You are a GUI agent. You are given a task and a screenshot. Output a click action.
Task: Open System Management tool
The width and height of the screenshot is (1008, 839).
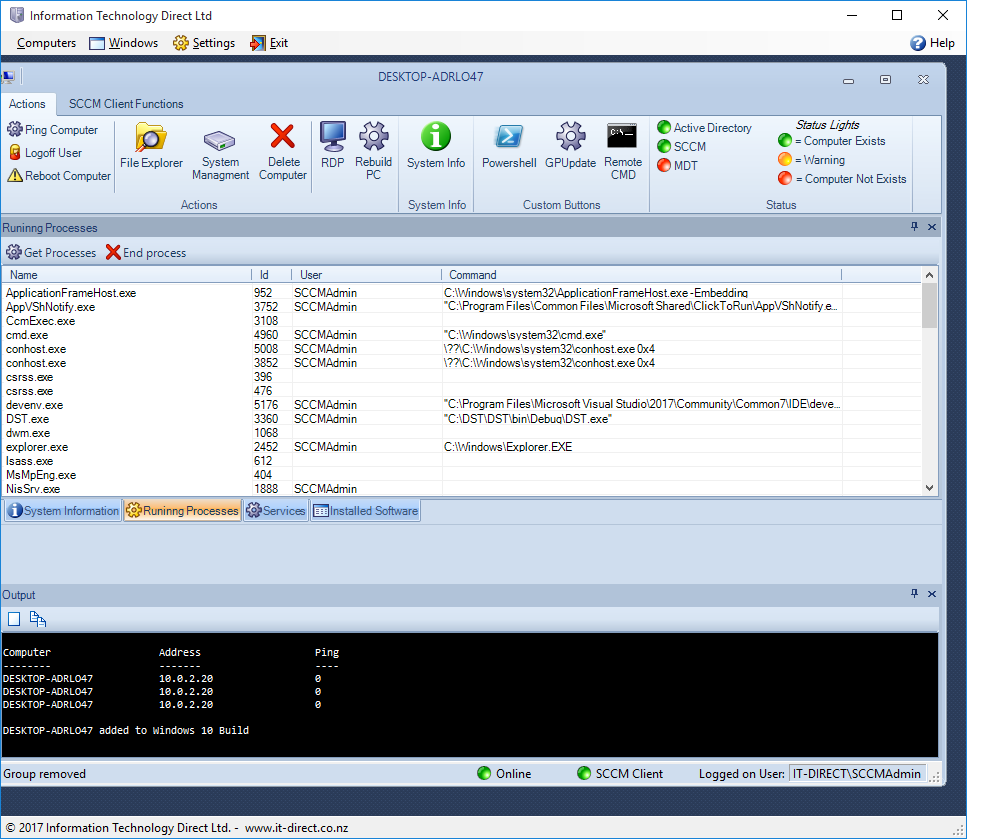point(220,142)
